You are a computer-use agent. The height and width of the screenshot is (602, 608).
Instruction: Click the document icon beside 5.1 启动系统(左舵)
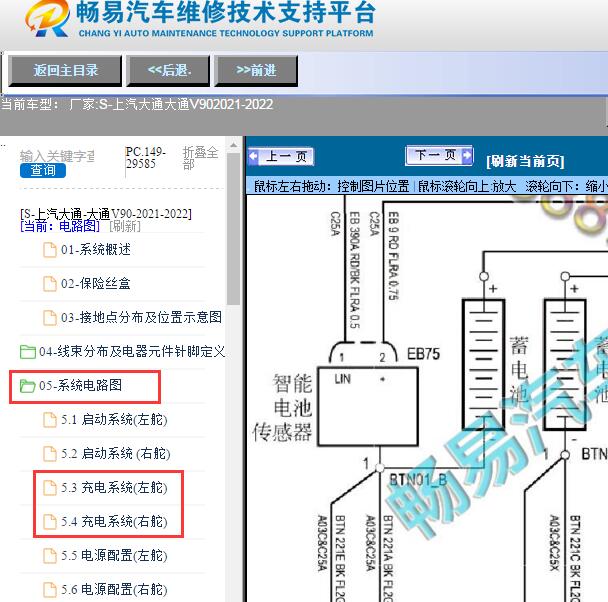(50, 419)
